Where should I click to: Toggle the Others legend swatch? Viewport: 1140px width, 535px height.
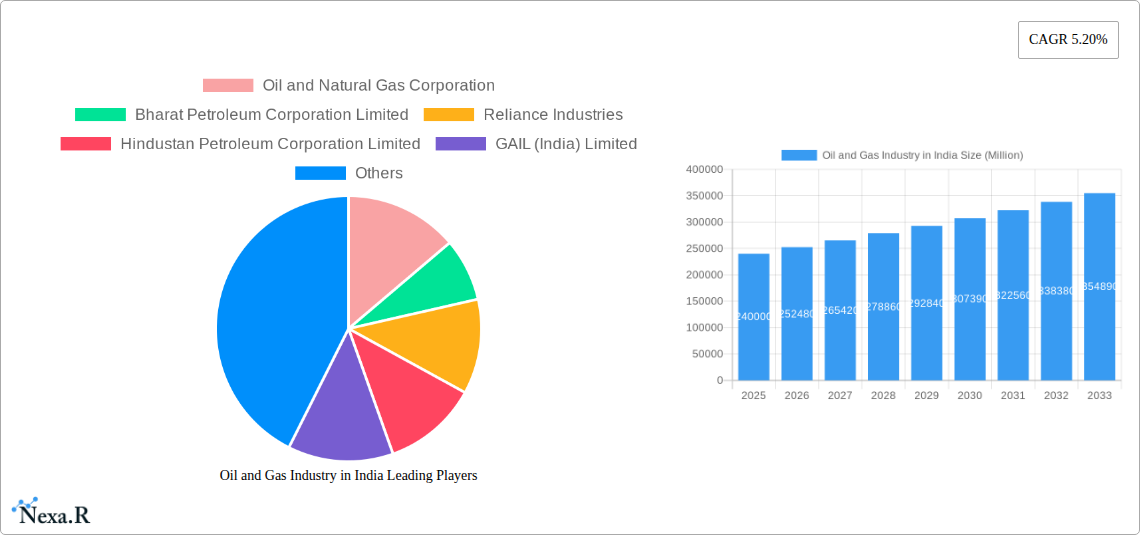(x=320, y=173)
